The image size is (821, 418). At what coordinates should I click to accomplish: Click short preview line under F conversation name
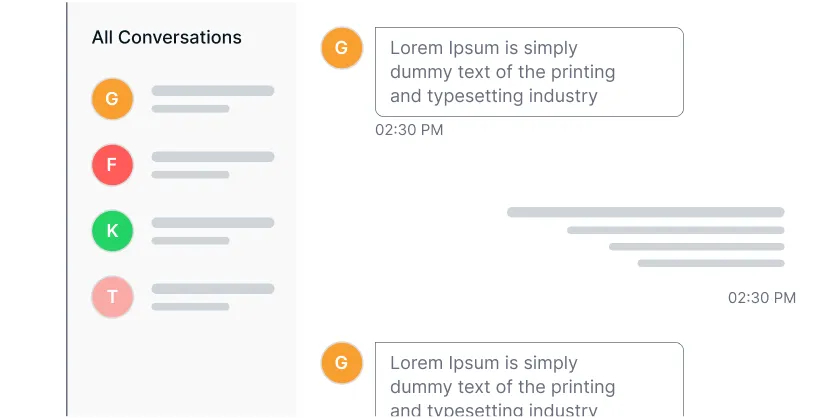pos(190,174)
